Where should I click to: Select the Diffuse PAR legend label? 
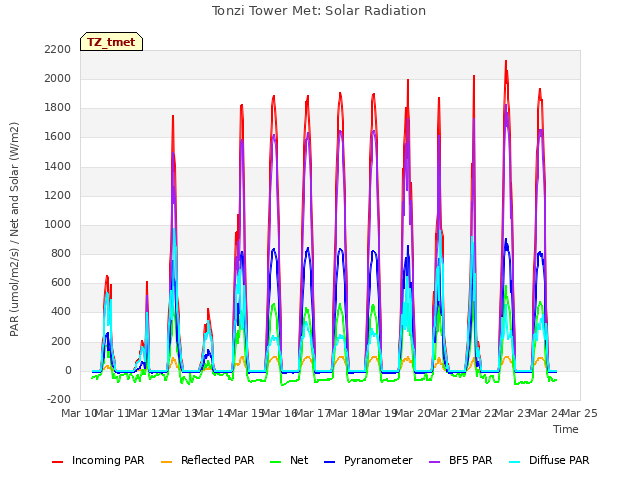tap(559, 460)
